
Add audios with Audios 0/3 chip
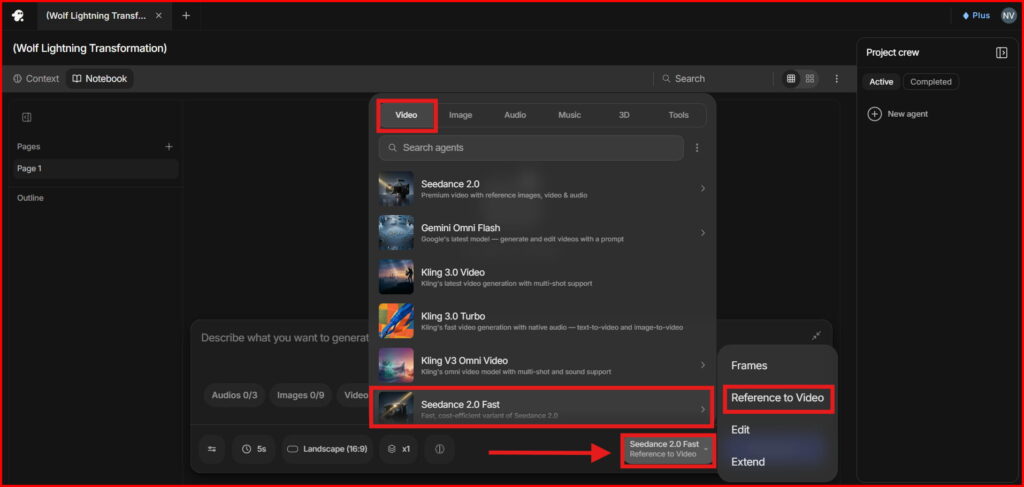click(234, 395)
